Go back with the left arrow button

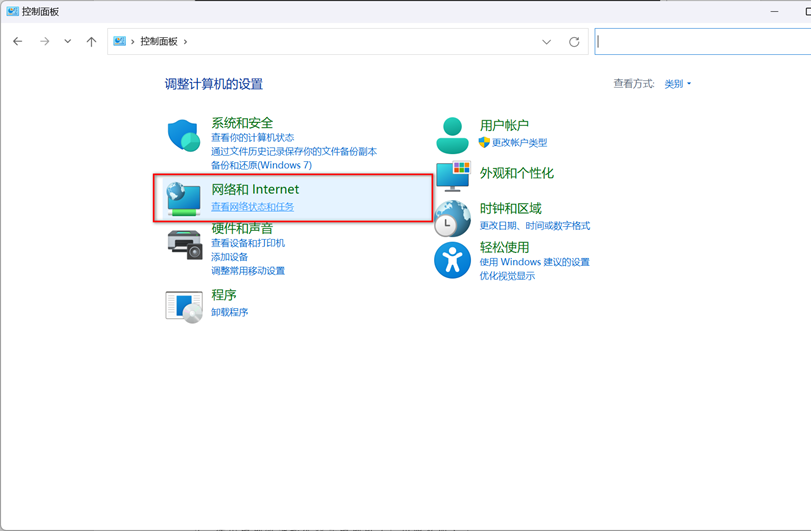(18, 41)
